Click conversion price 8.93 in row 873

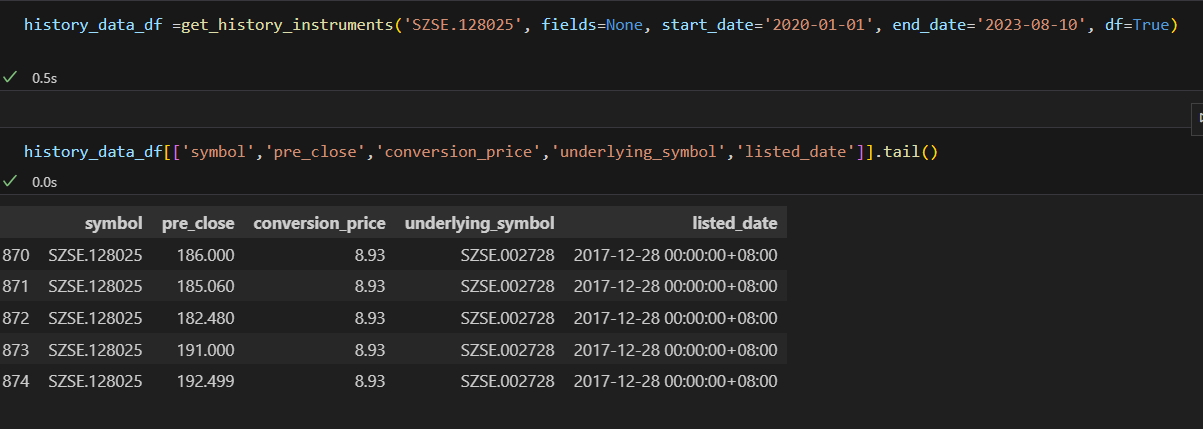pos(370,350)
